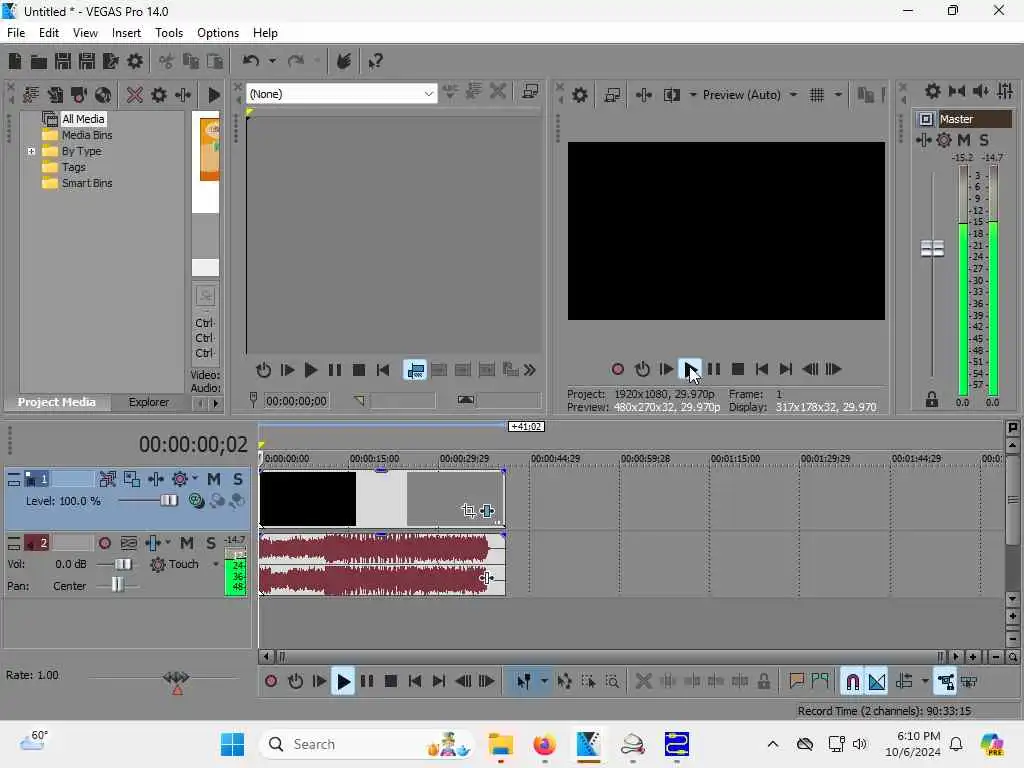Mute audio track 2
The height and width of the screenshot is (768, 1024).
tap(187, 543)
